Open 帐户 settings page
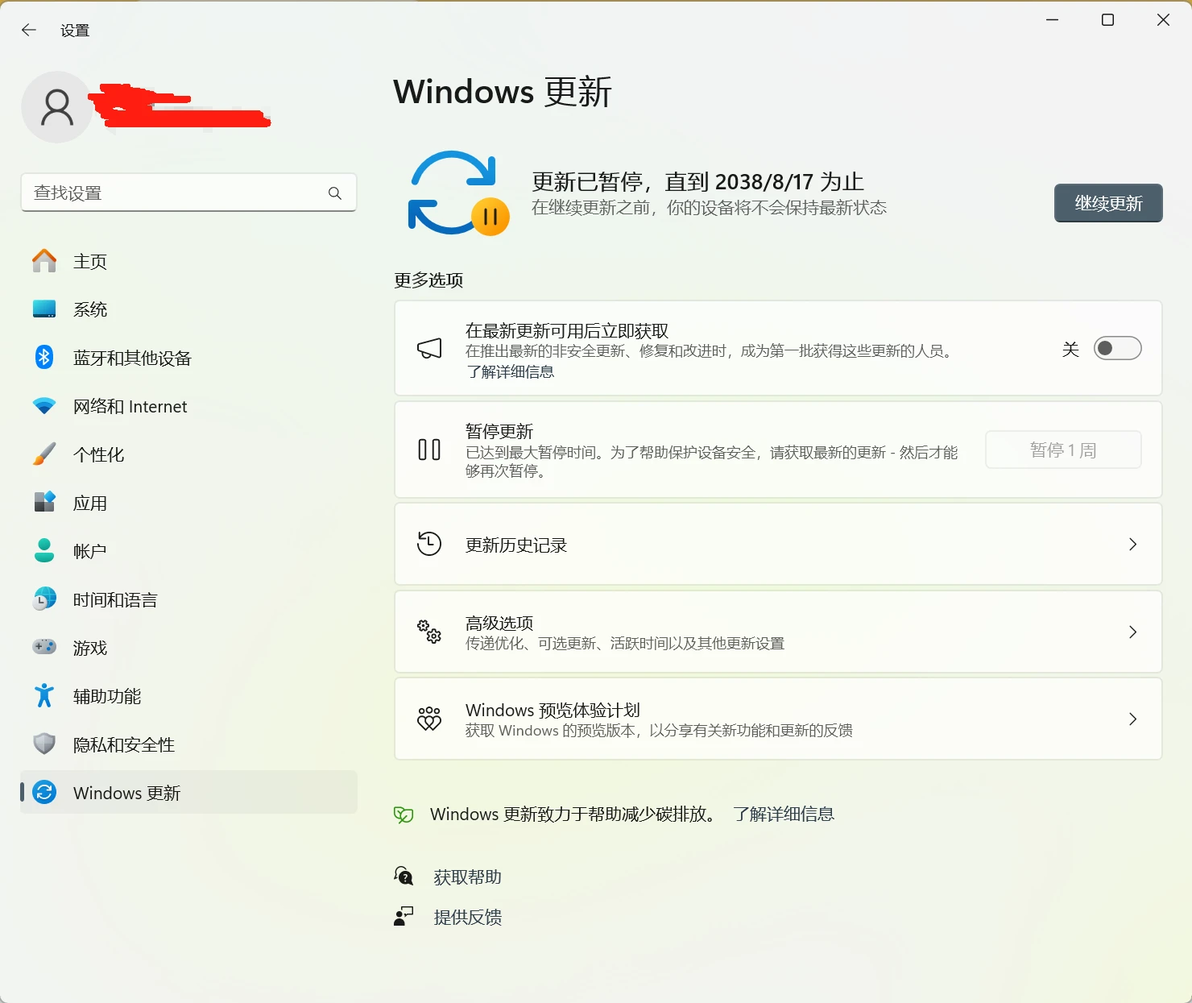The width and height of the screenshot is (1192, 1003). click(189, 551)
